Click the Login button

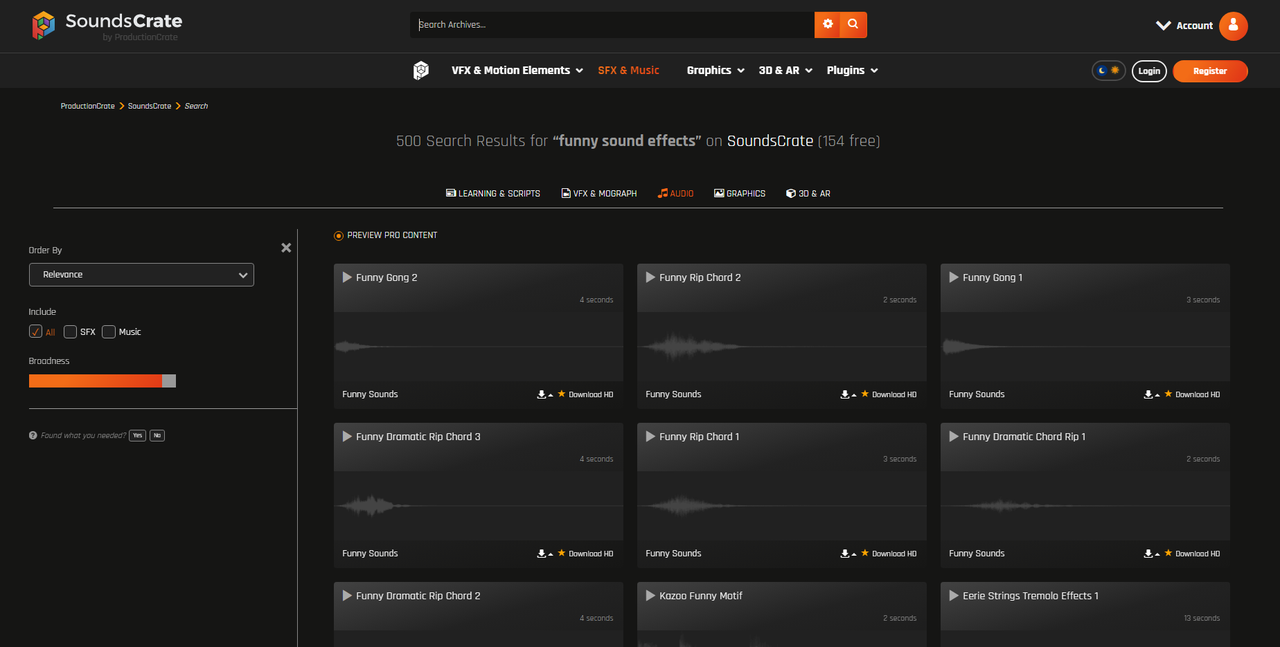[x=1149, y=71]
